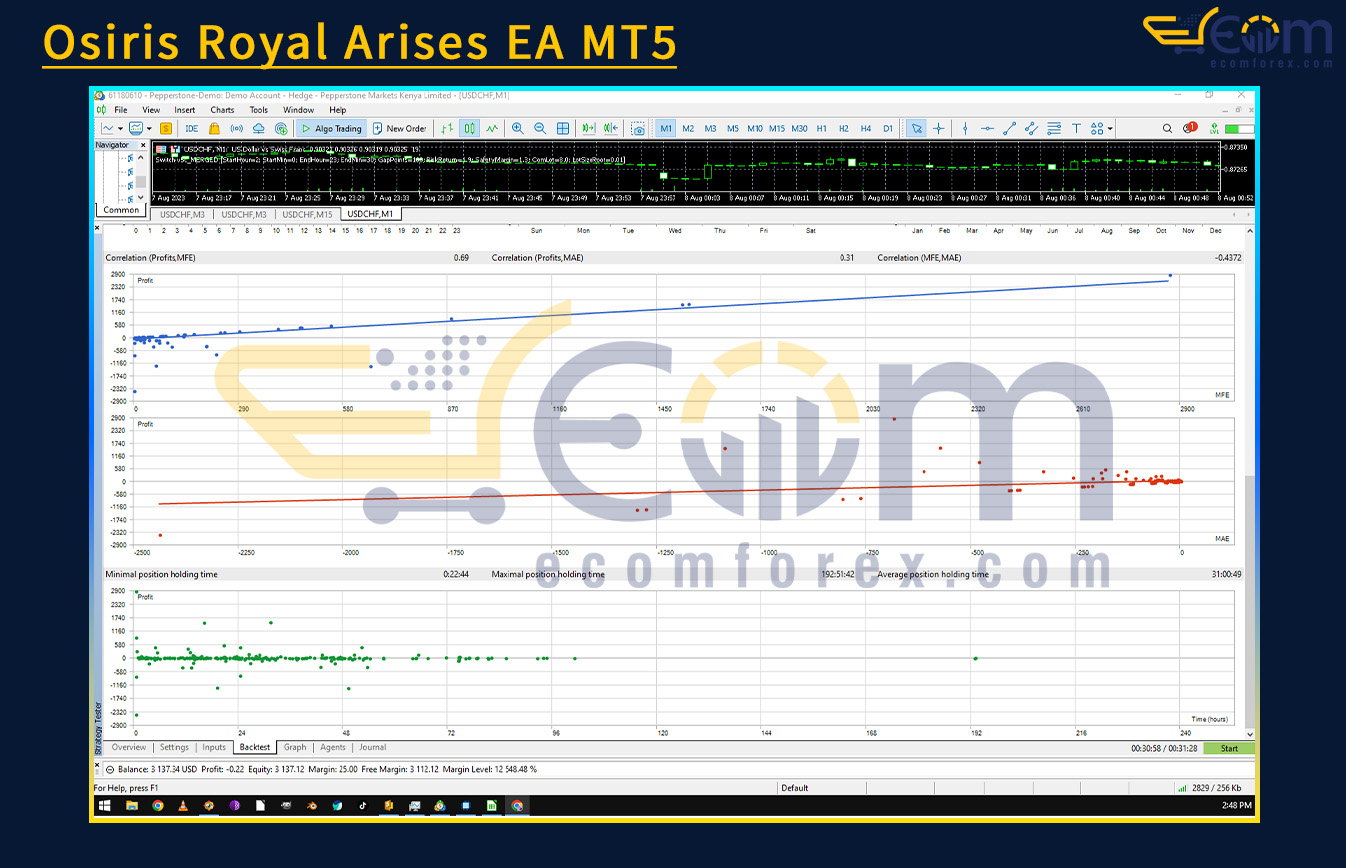The image size is (1346, 868).
Task: Open the Overview tab in Strategy Tester
Action: pos(129,748)
